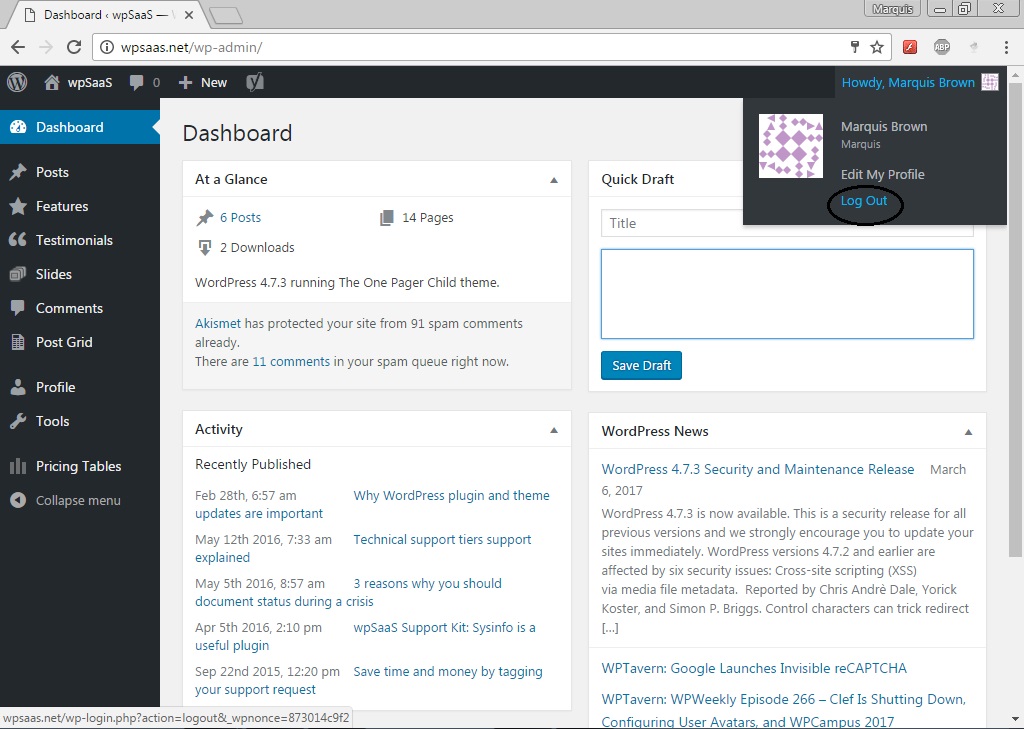Click the site information icon in address bar
This screenshot has width=1024, height=729.
[x=107, y=47]
